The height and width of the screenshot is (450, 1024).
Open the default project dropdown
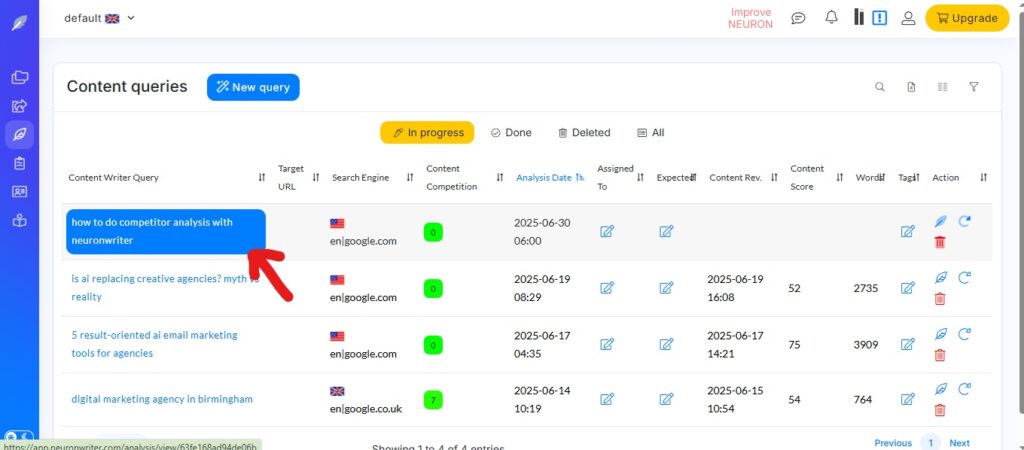point(99,18)
